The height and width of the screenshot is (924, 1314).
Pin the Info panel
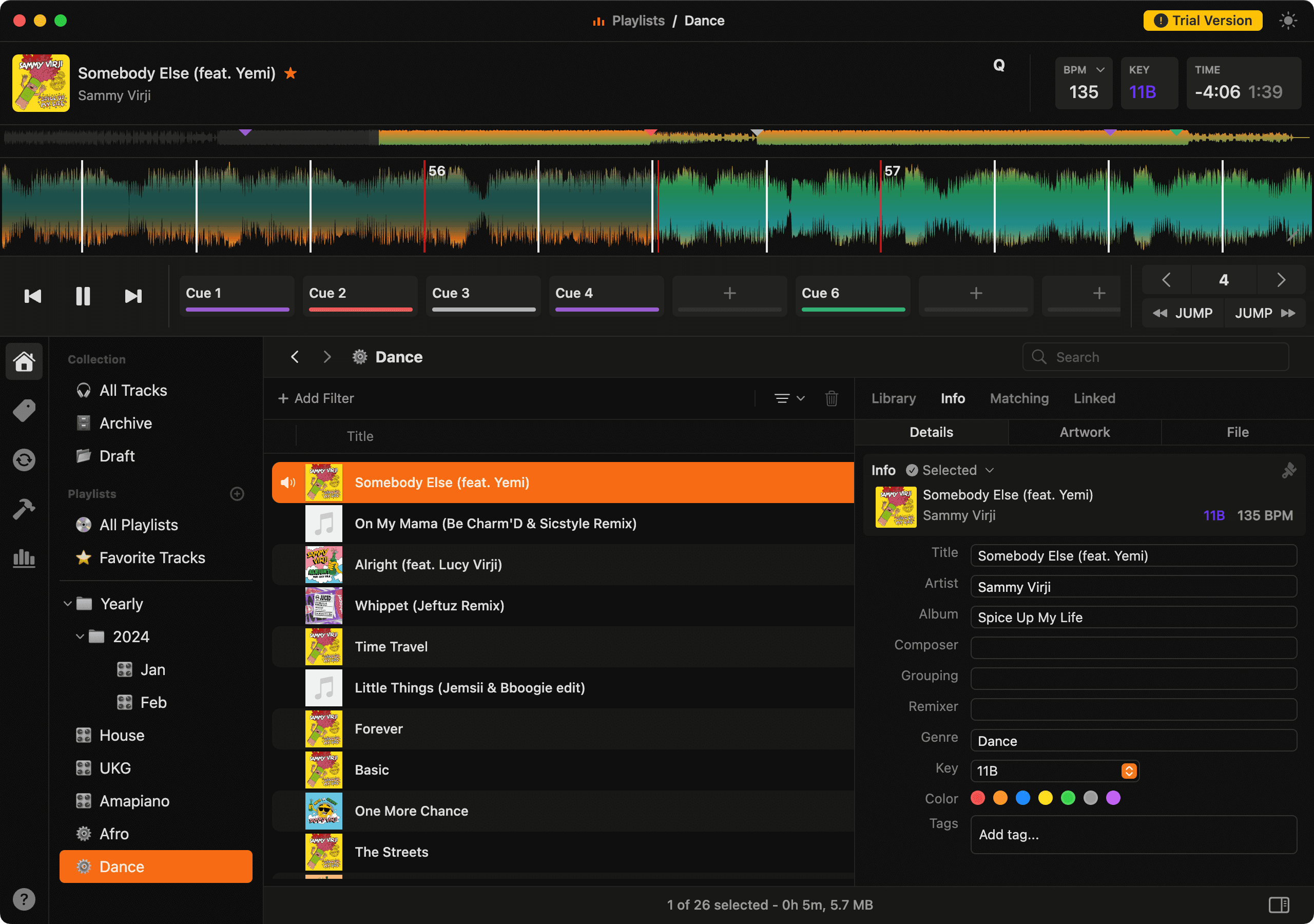1288,470
